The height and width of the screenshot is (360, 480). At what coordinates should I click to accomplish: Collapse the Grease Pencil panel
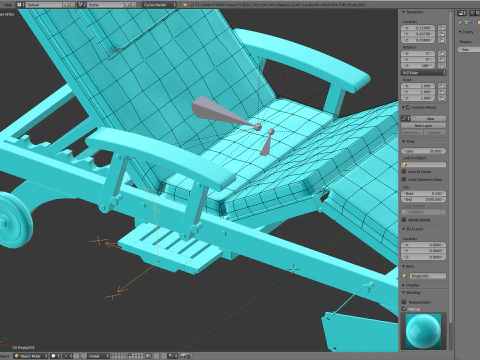click(403, 107)
